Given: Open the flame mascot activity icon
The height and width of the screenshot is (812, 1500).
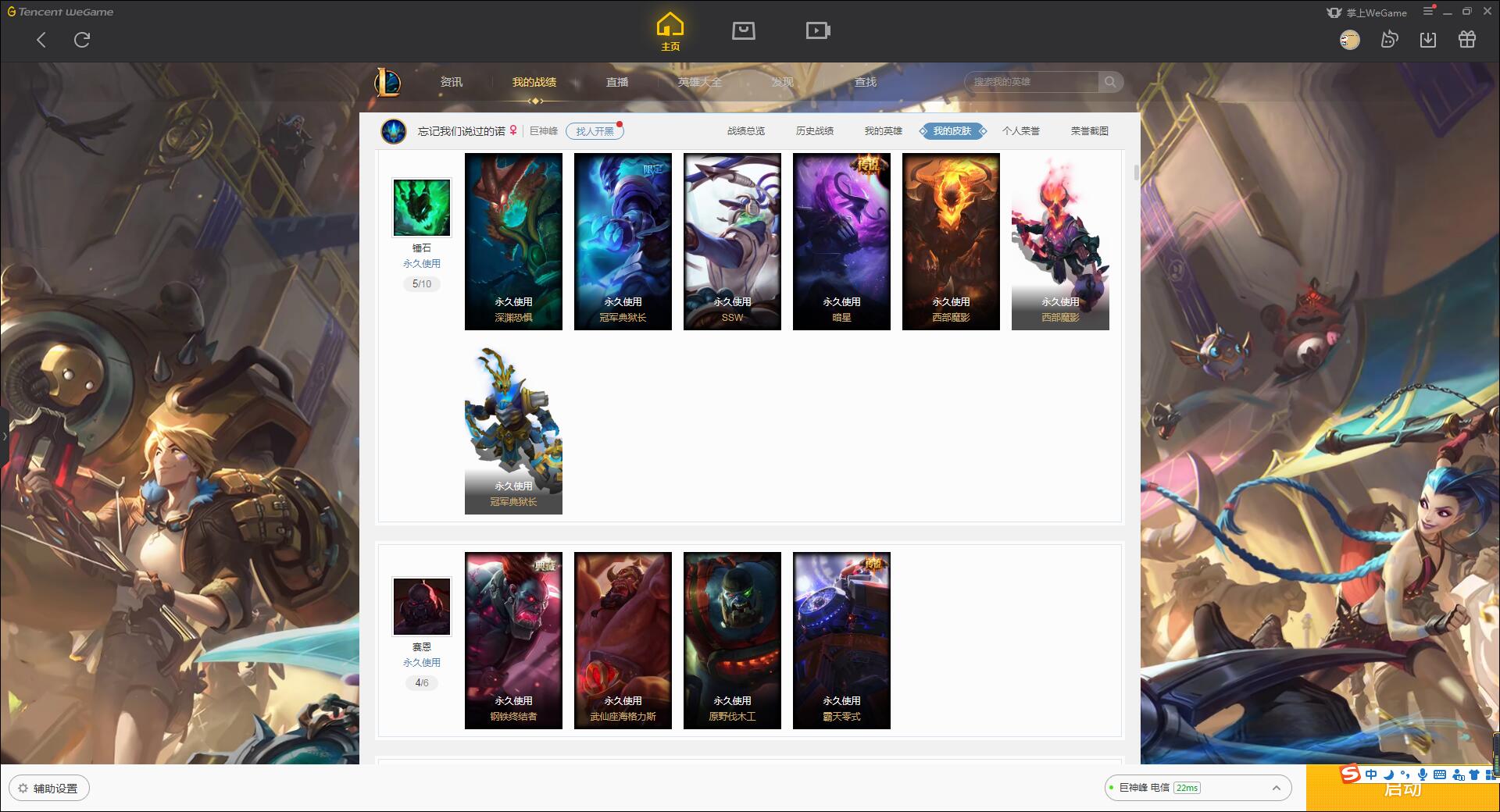Looking at the screenshot, I should [1389, 39].
